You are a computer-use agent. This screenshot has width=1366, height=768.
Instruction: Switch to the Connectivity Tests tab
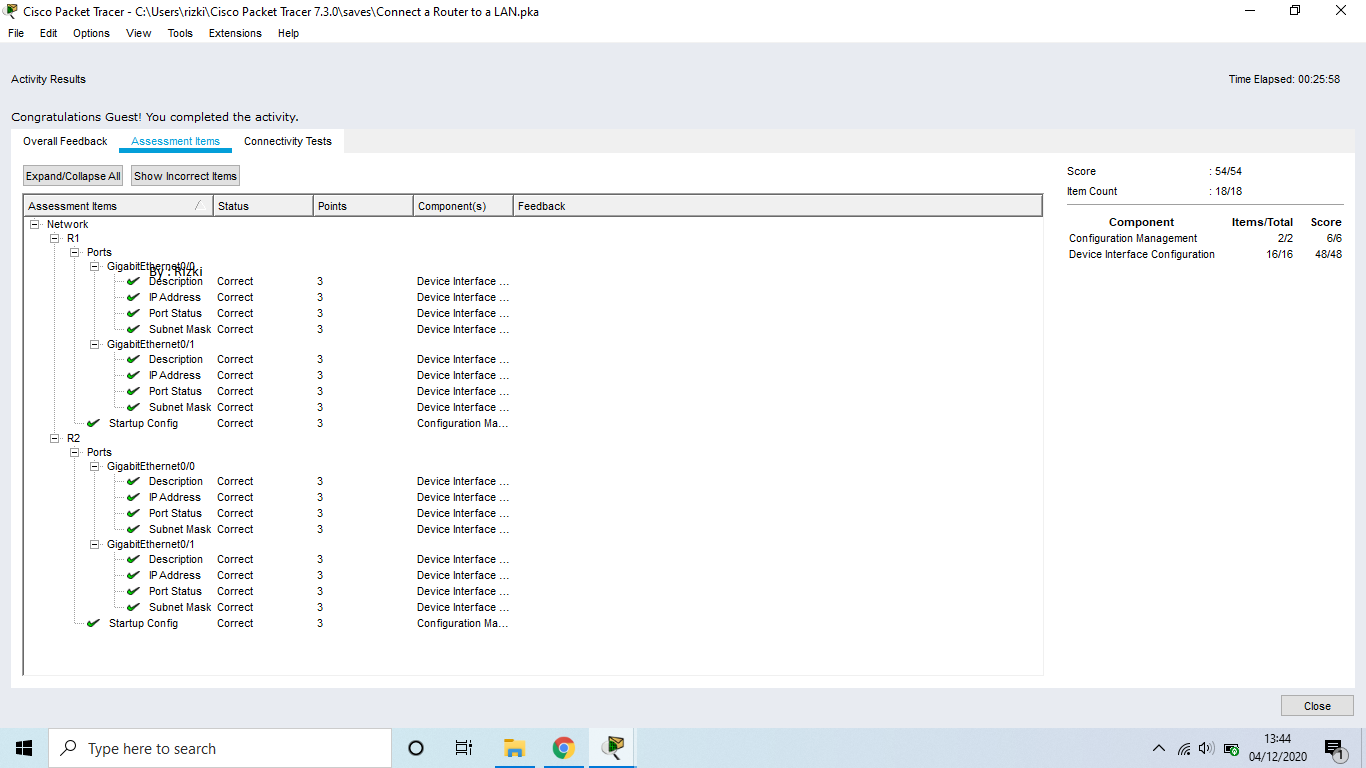coord(288,141)
